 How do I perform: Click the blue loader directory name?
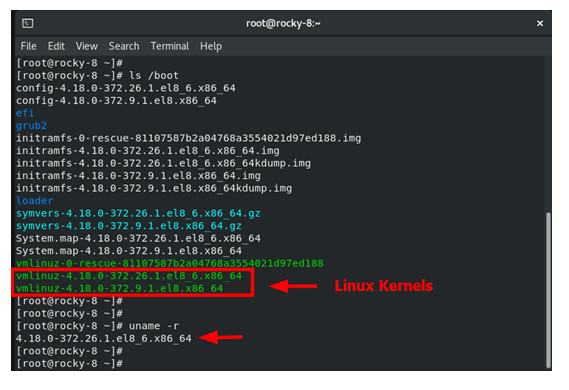coord(34,201)
